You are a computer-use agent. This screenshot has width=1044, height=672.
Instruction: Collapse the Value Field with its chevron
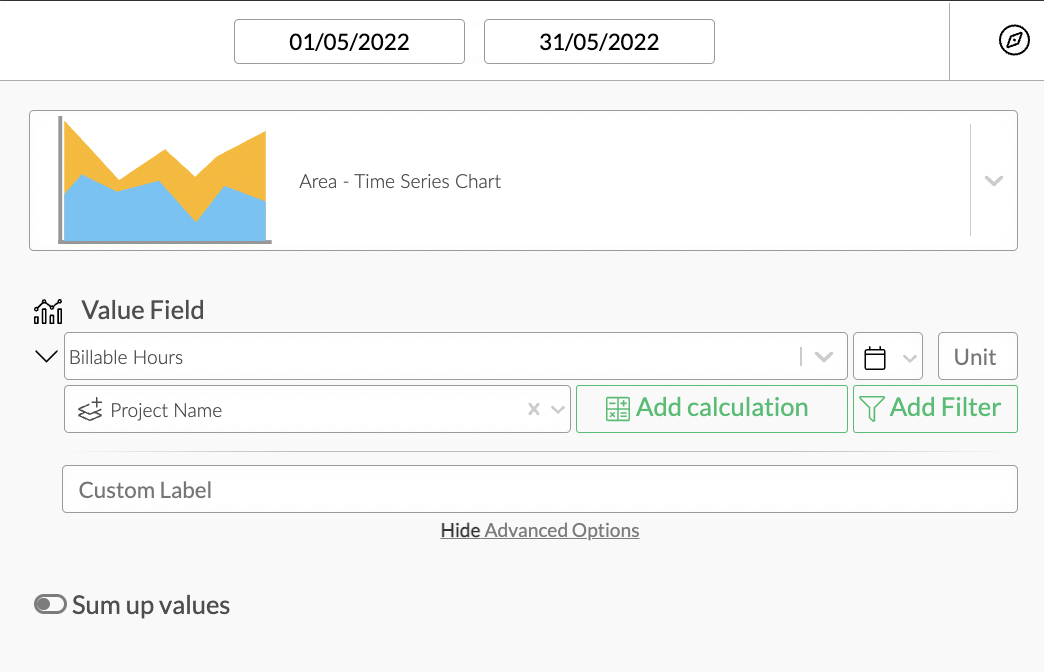tap(44, 356)
